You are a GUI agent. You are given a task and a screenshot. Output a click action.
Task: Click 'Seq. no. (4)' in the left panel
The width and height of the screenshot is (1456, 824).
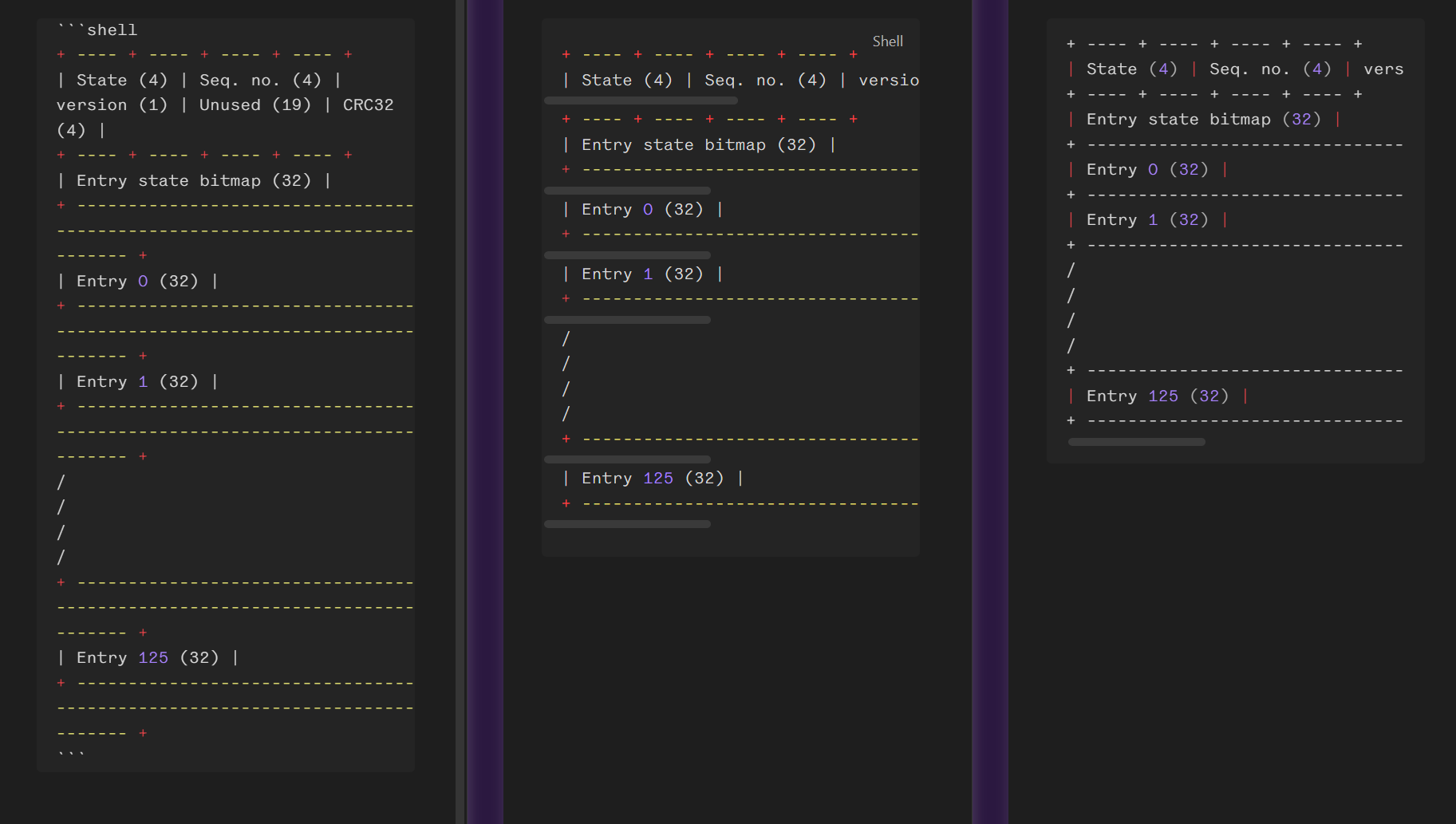point(260,80)
